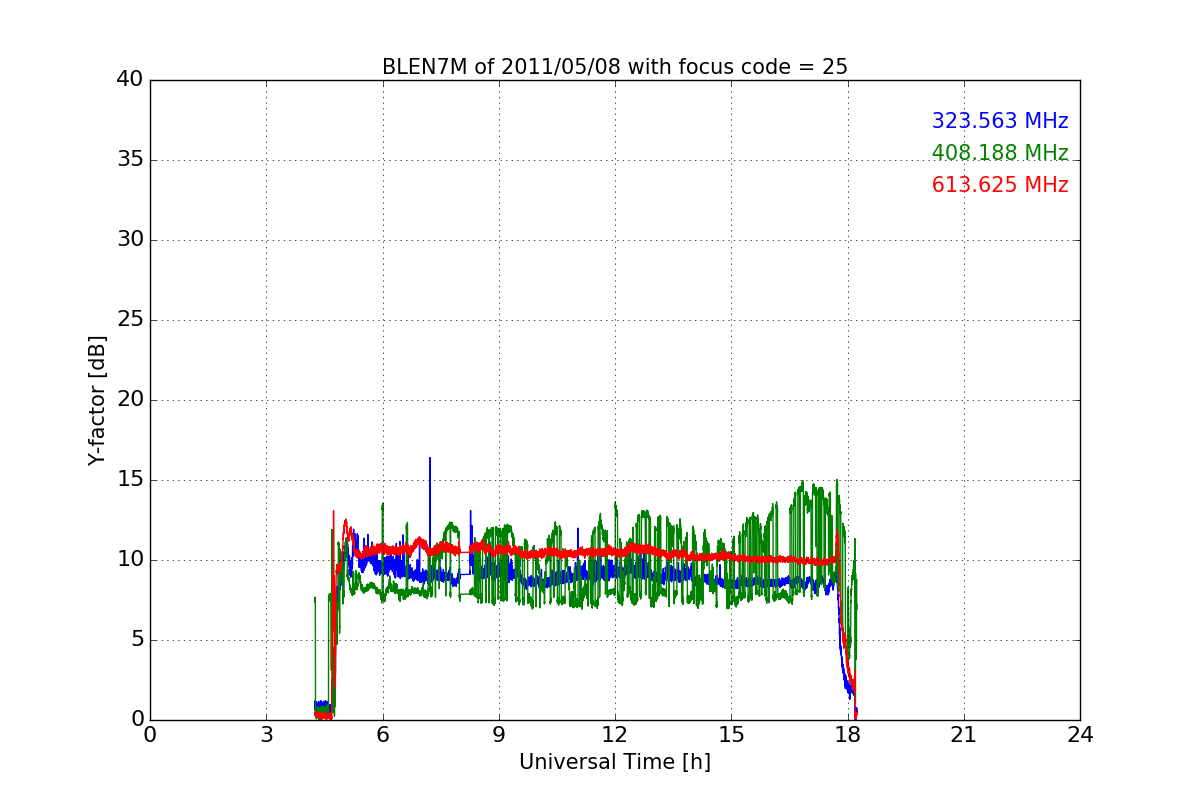Click the x-axis tick label 12
The width and height of the screenshot is (1200, 800).
tap(614, 735)
